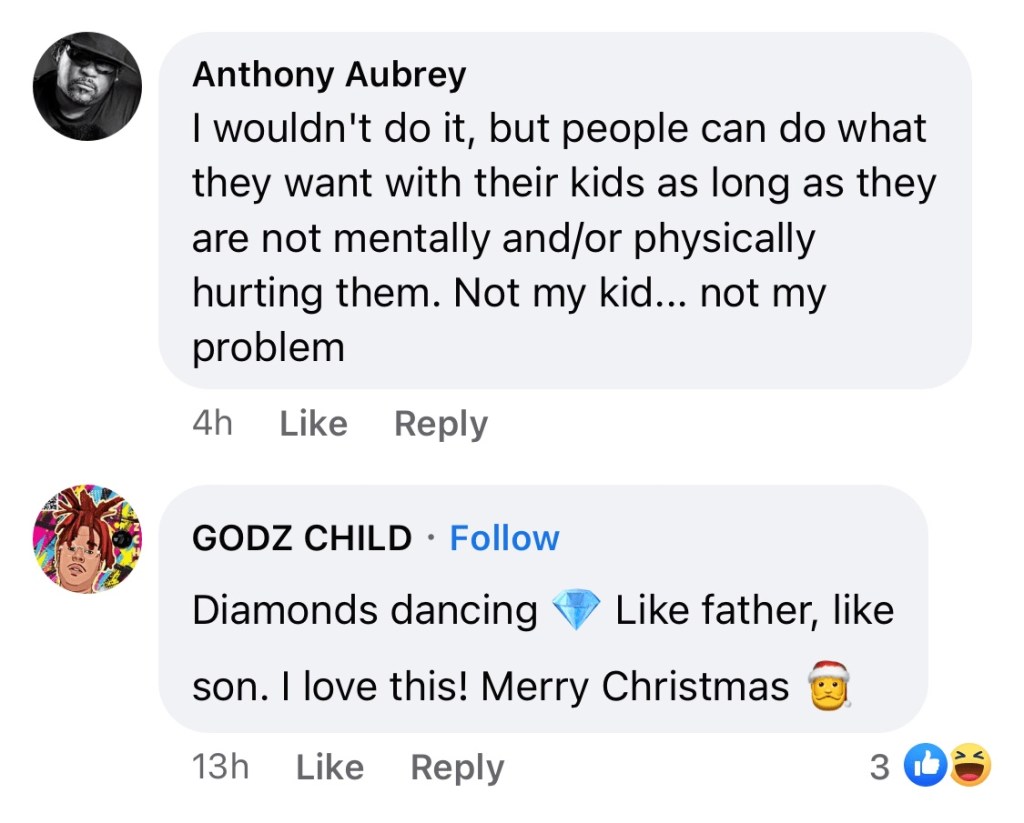1024x823 pixels.
Task: Click the blue diamond emoji
Action: [x=576, y=610]
